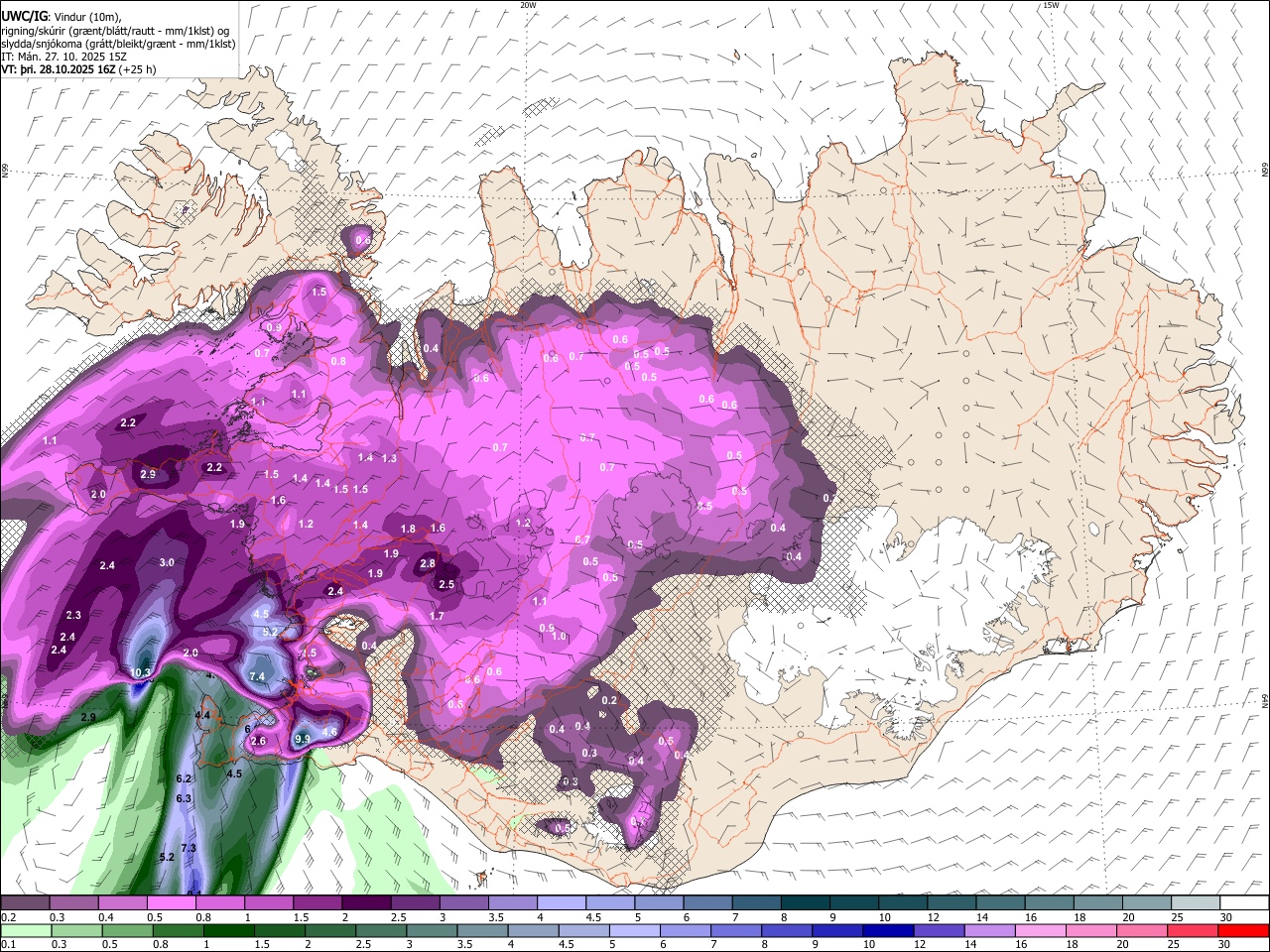Viewport: 1270px width, 952px height.
Task: Pick top legend swatch between 2 and 2.5
Action: (x=366, y=902)
